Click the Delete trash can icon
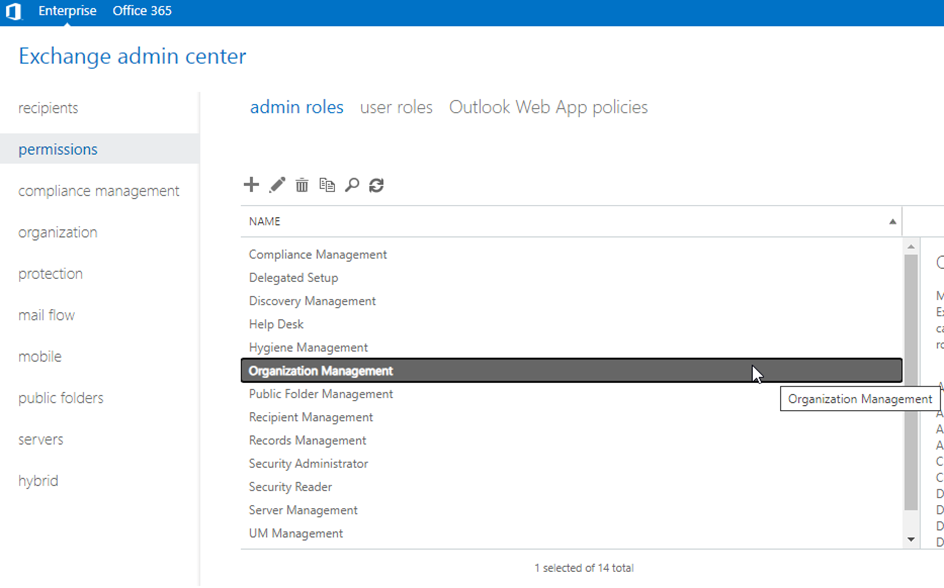944x588 pixels. (302, 185)
